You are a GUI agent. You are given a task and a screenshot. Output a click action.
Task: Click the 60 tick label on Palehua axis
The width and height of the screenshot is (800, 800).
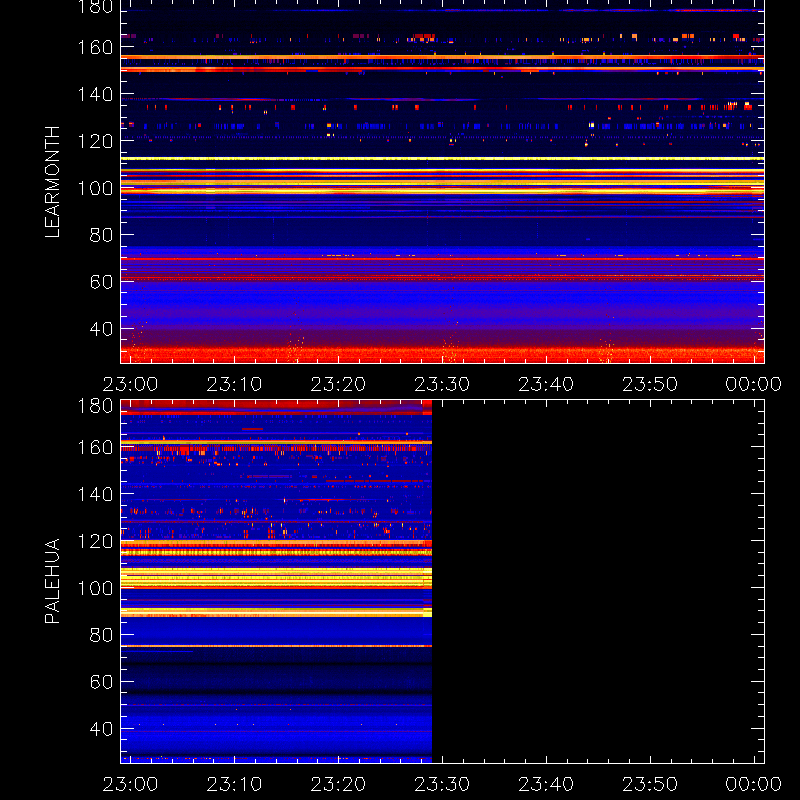[101, 682]
